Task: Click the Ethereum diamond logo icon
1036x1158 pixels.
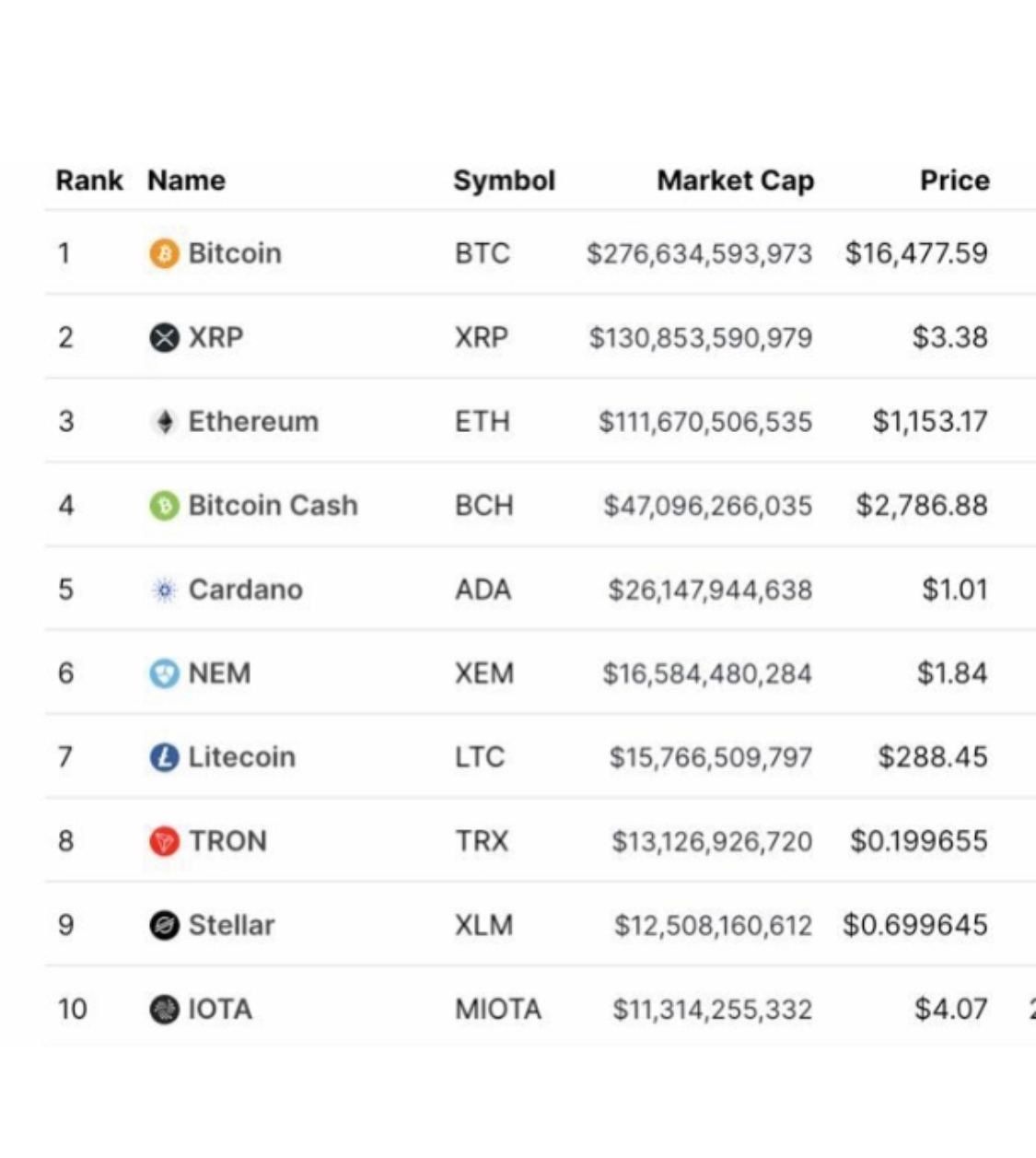Action: tap(164, 422)
